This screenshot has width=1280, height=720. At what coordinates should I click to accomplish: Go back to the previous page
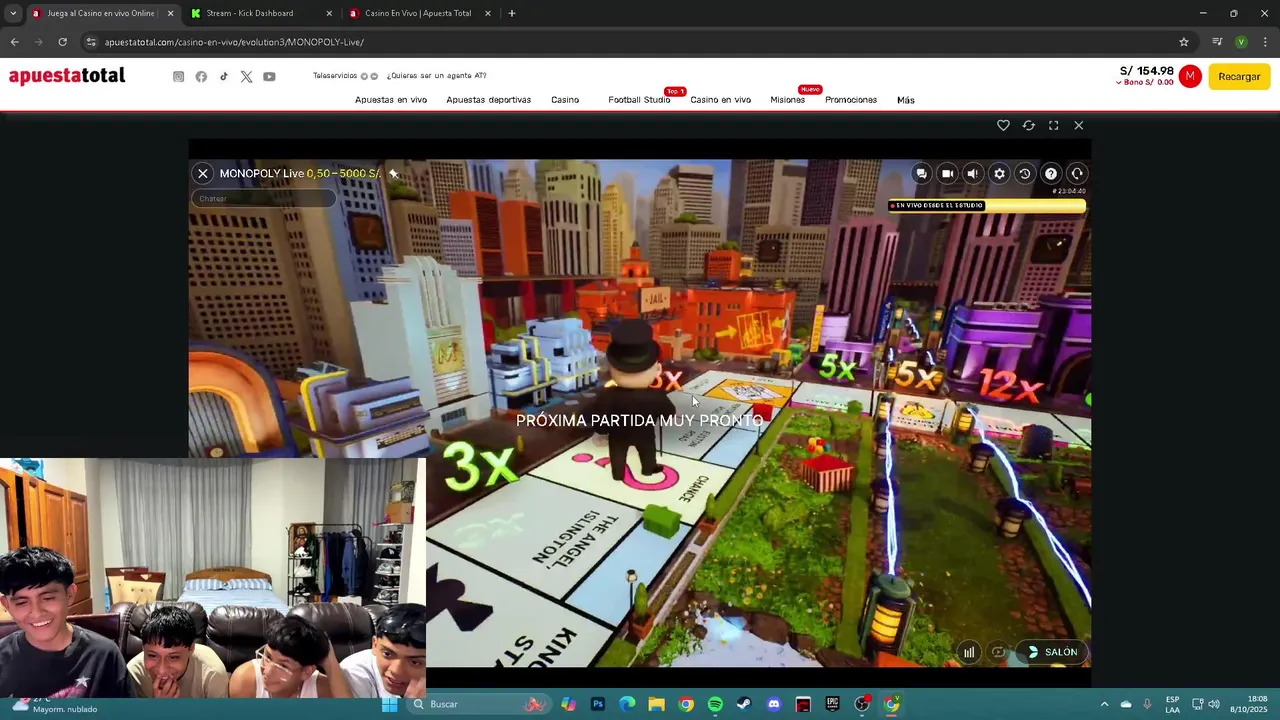click(x=14, y=42)
